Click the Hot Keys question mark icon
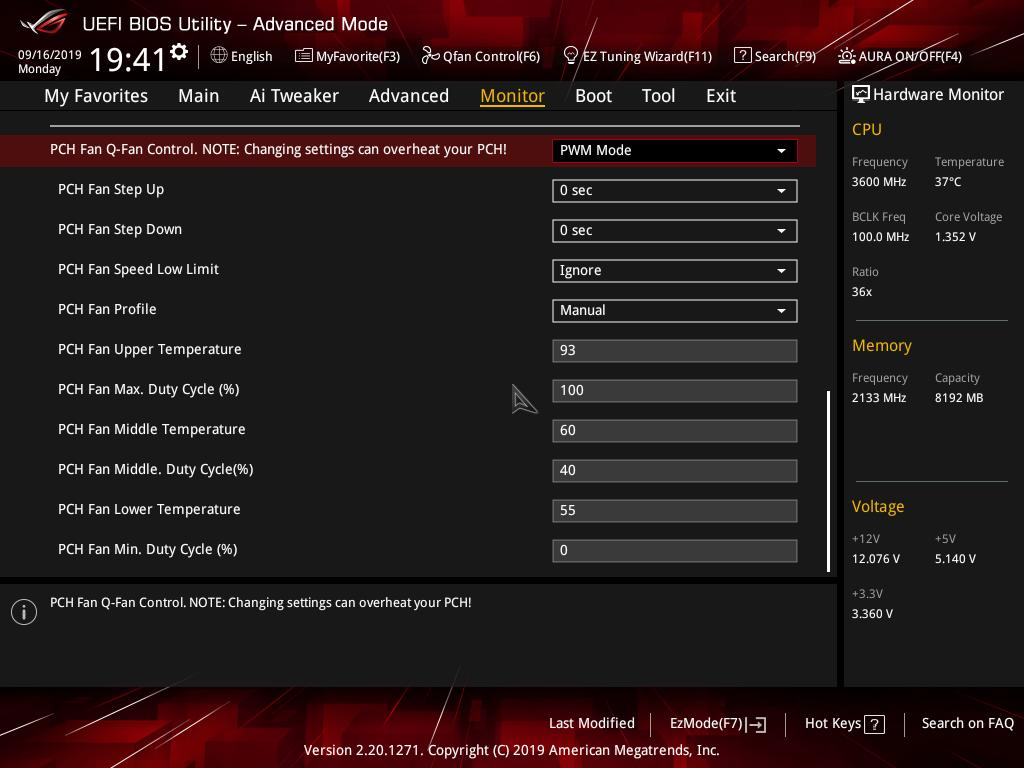Viewport: 1024px width, 768px height. pyautogui.click(x=874, y=724)
